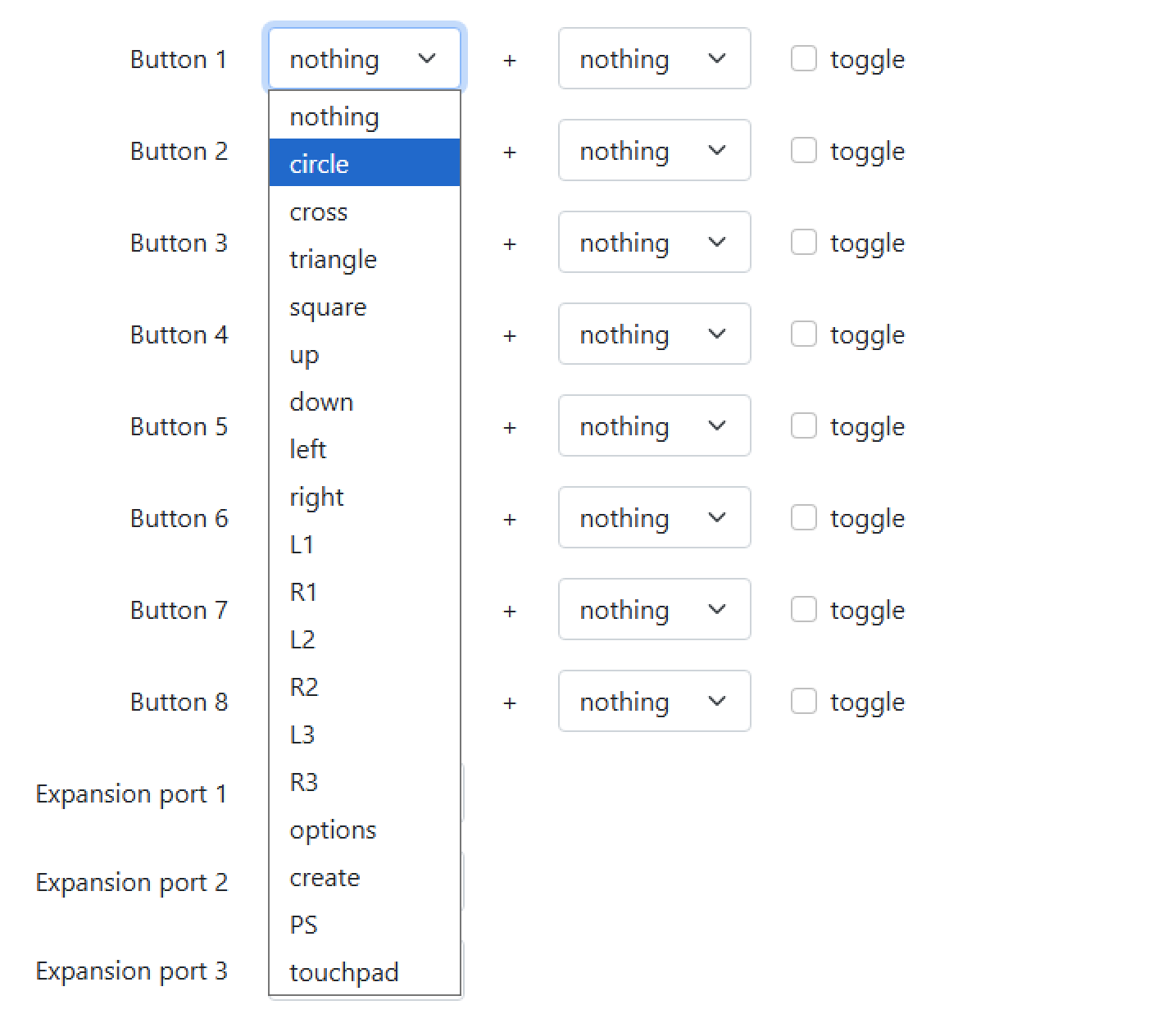Enable toggle checkbox for Button 8
The height and width of the screenshot is (1014, 1176).
(804, 701)
